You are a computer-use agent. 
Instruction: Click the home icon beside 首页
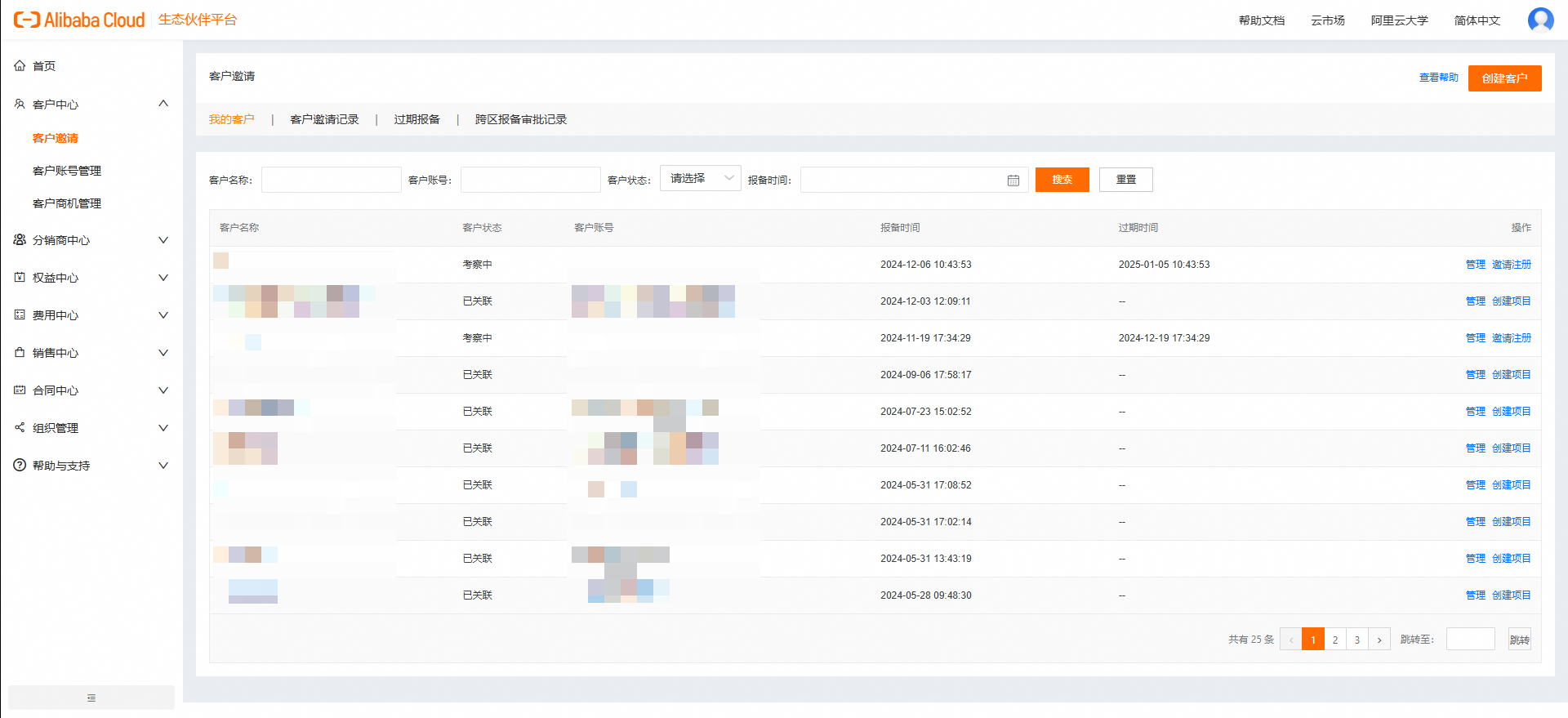[x=20, y=65]
